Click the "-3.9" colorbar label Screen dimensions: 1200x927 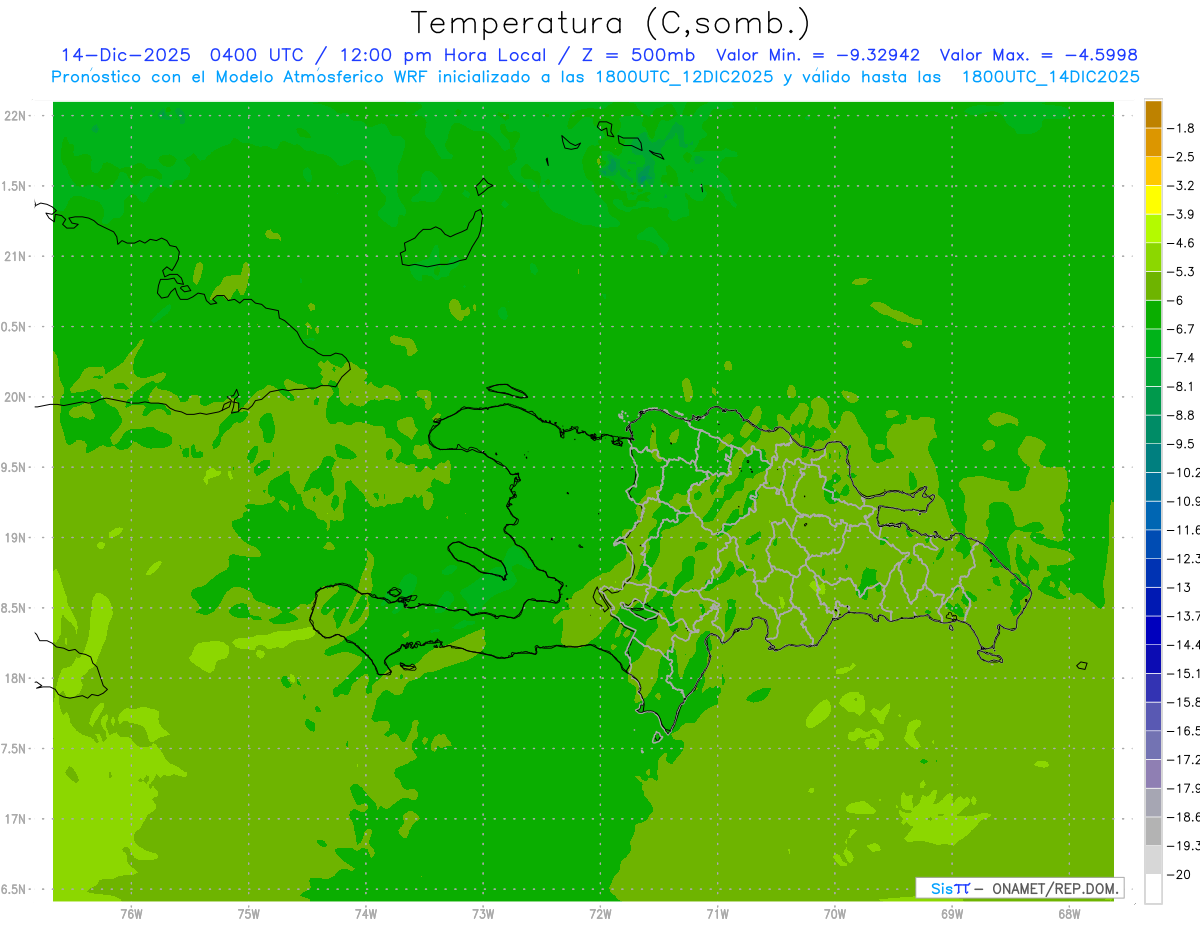[1181, 214]
